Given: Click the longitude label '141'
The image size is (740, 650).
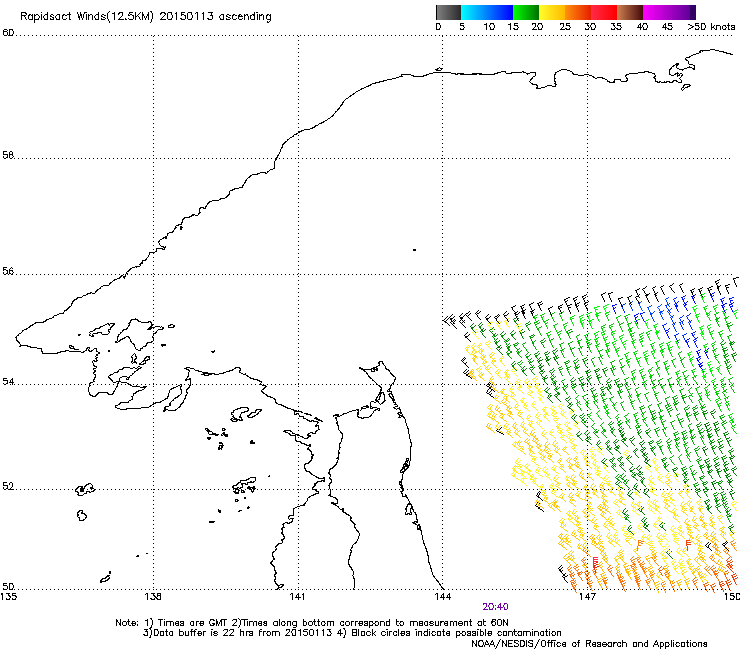Looking at the screenshot, I should click(x=297, y=596).
